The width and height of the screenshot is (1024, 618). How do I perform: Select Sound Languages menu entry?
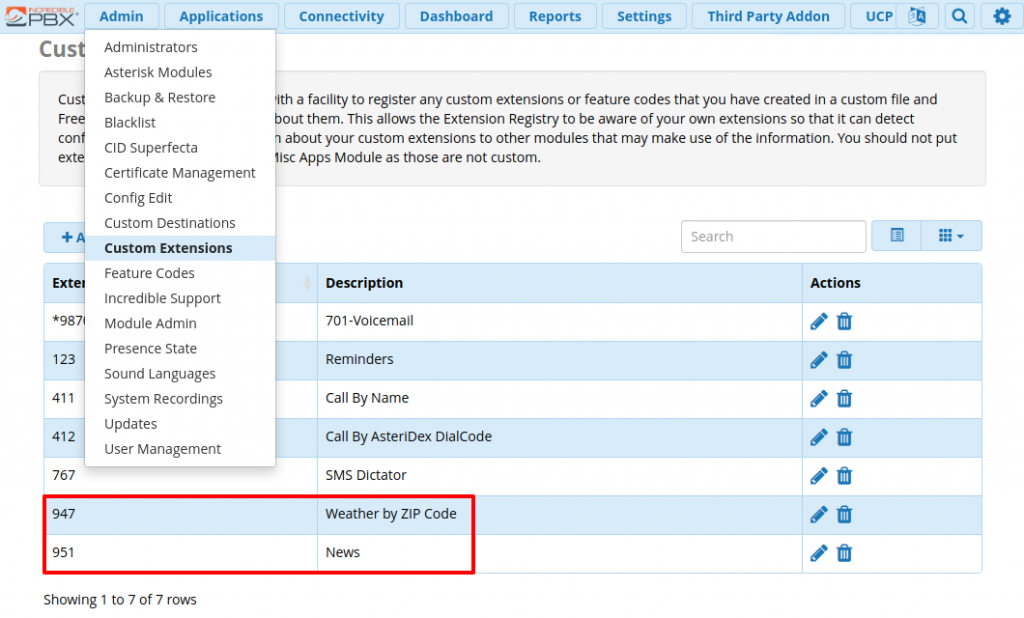pyautogui.click(x=180, y=374)
